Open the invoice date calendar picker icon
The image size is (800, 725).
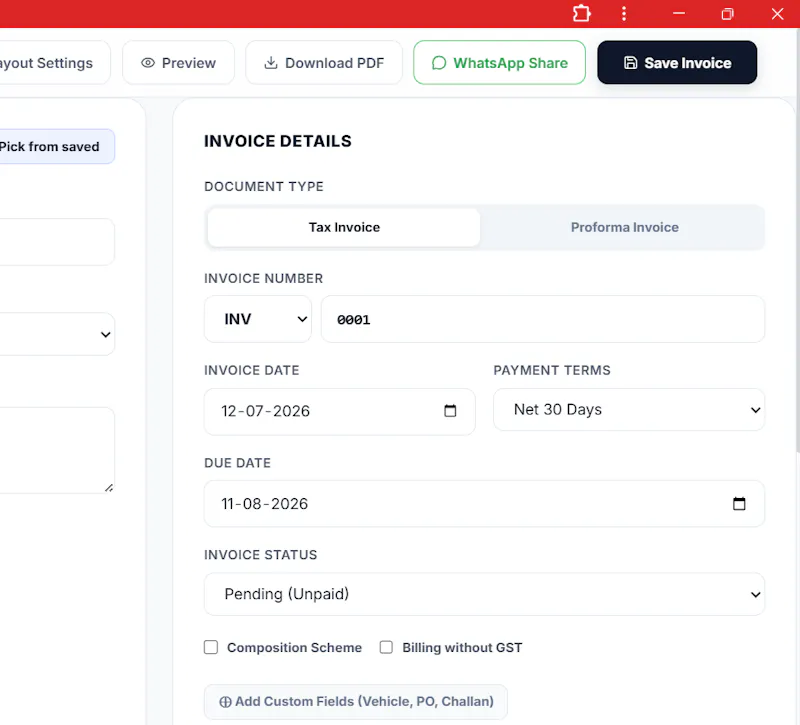pos(450,411)
